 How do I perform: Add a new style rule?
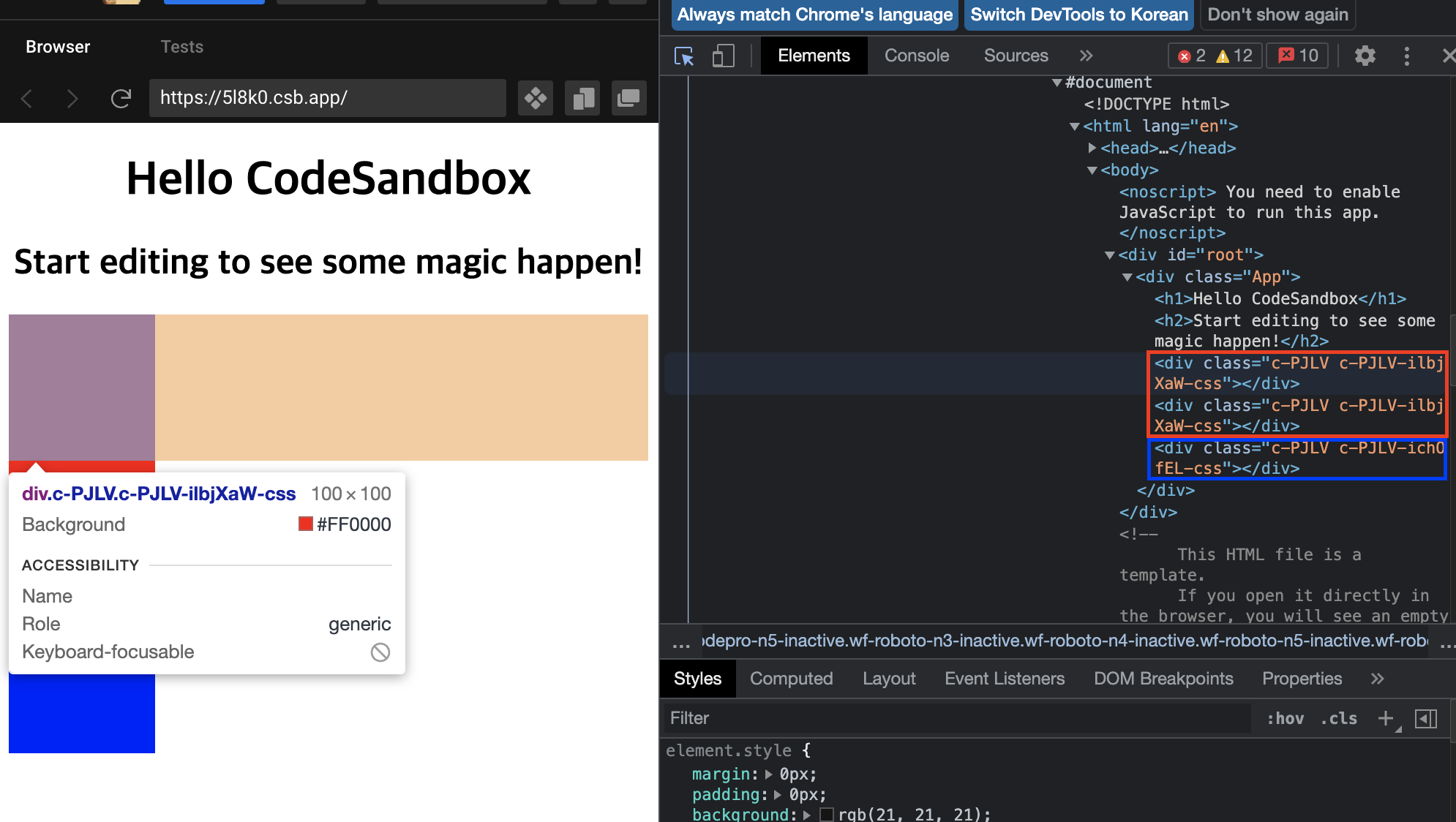[x=1385, y=718]
